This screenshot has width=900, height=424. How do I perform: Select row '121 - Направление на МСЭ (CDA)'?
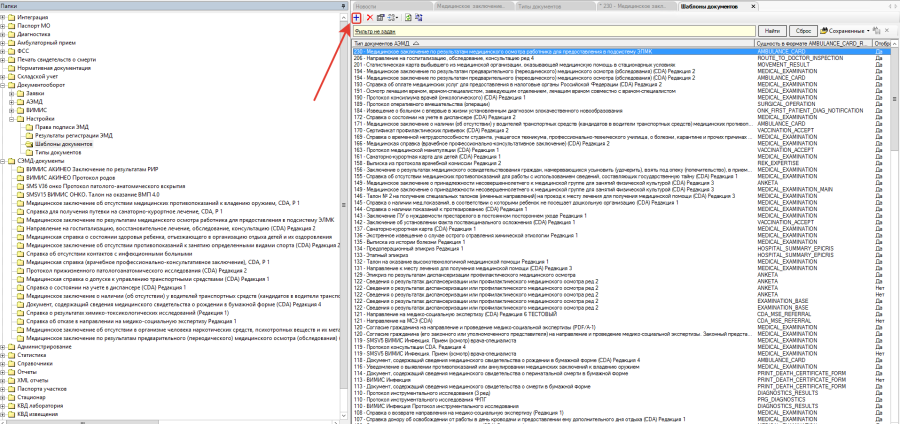(x=622, y=321)
